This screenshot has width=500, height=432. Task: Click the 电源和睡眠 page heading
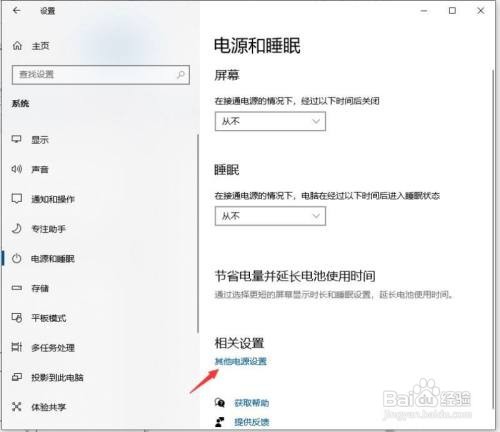point(257,46)
